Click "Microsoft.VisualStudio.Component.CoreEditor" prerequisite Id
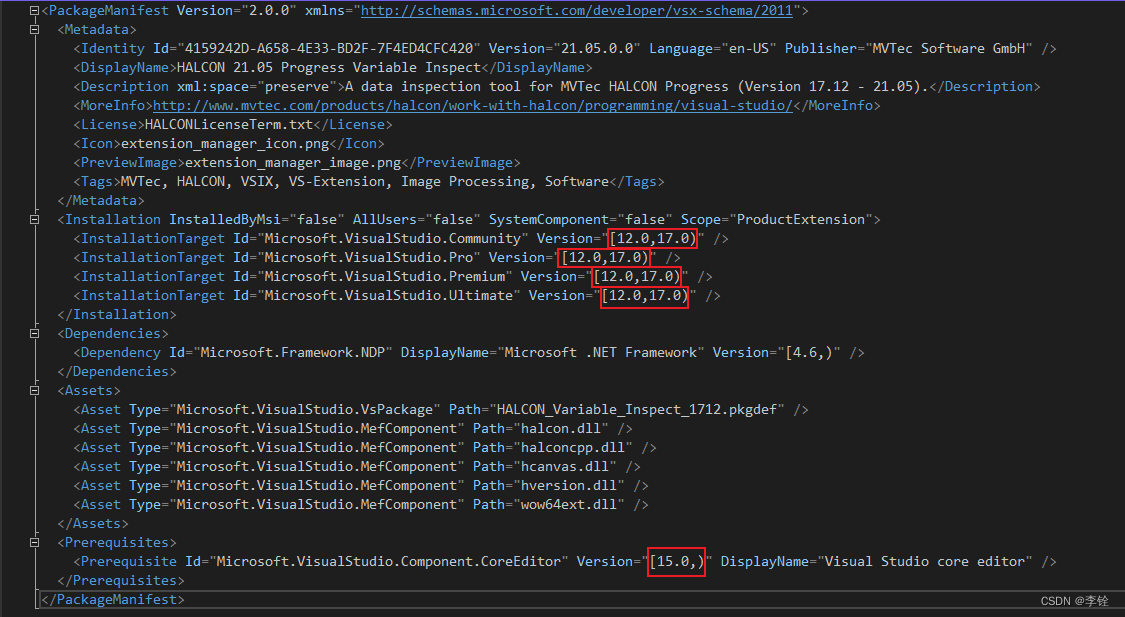Viewport: 1125px width, 617px height. pos(389,562)
